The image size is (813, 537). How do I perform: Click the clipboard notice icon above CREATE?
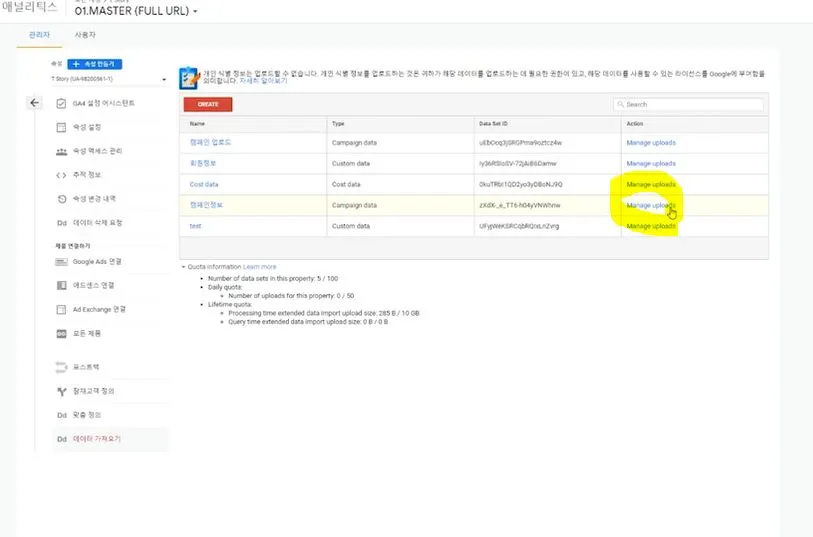[x=189, y=78]
